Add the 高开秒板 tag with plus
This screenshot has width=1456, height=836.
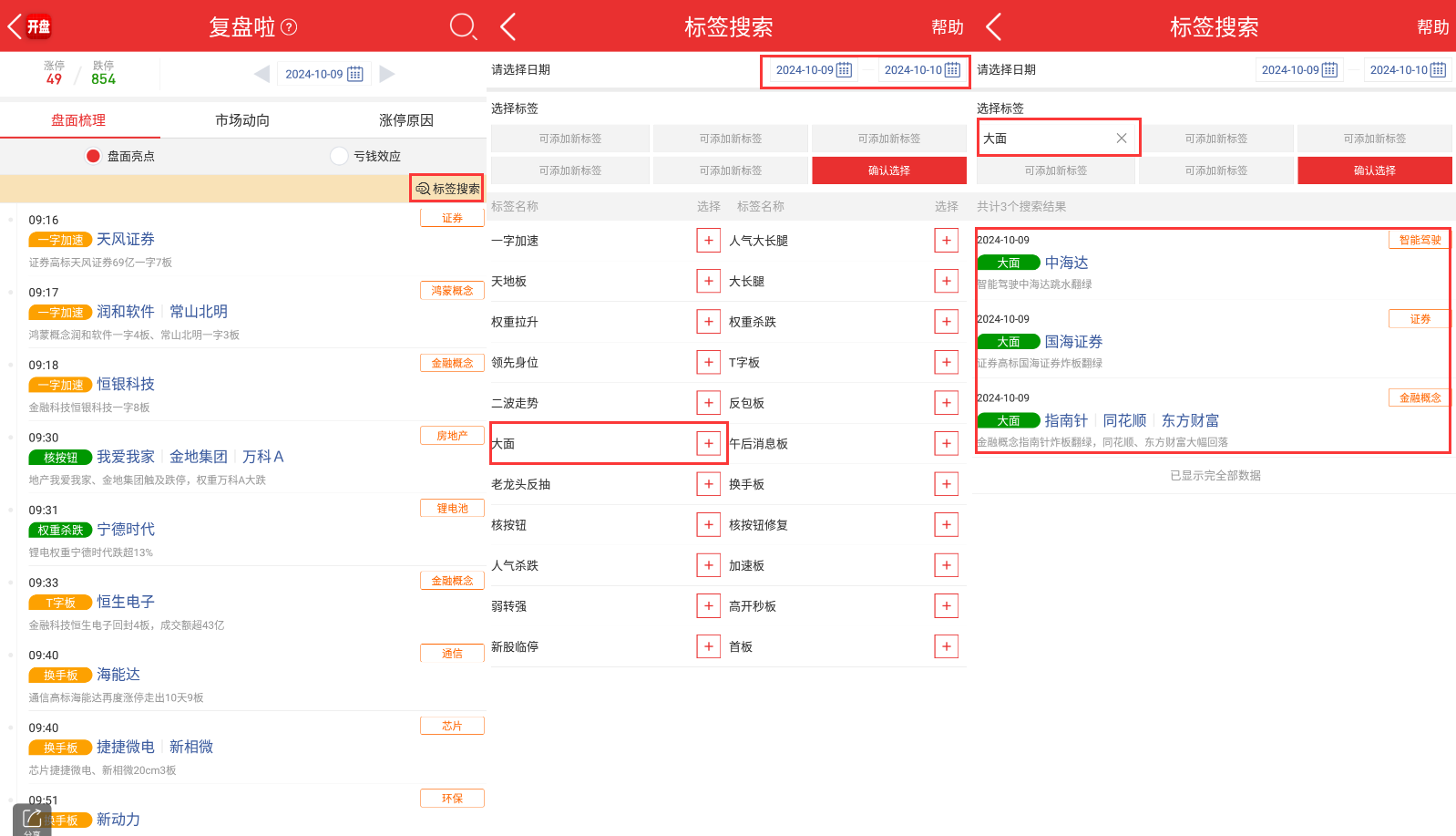[x=947, y=605]
